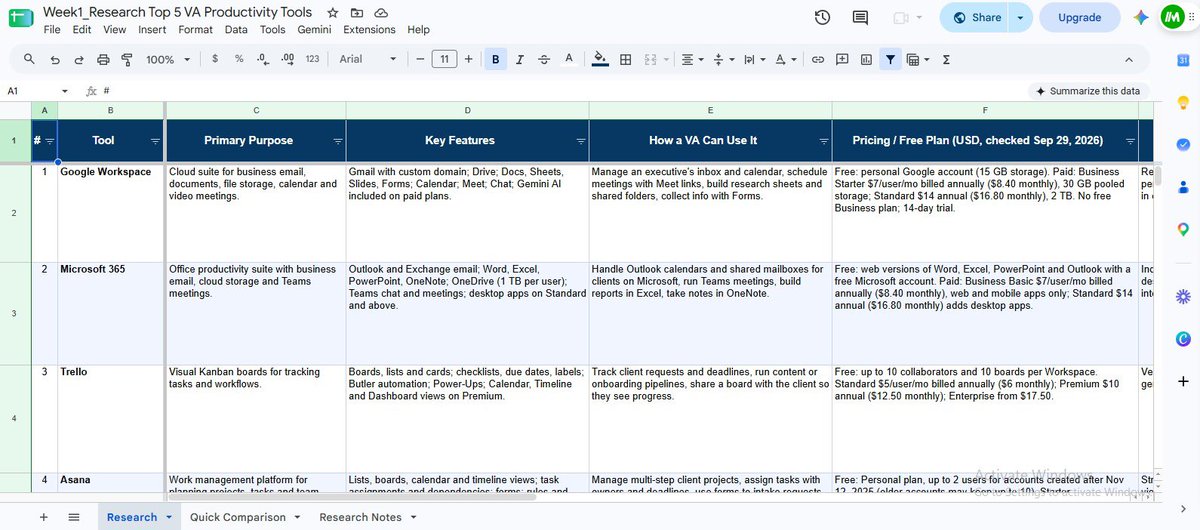
Task: Open Gemini sparkle panel
Action: pyautogui.click(x=1141, y=17)
